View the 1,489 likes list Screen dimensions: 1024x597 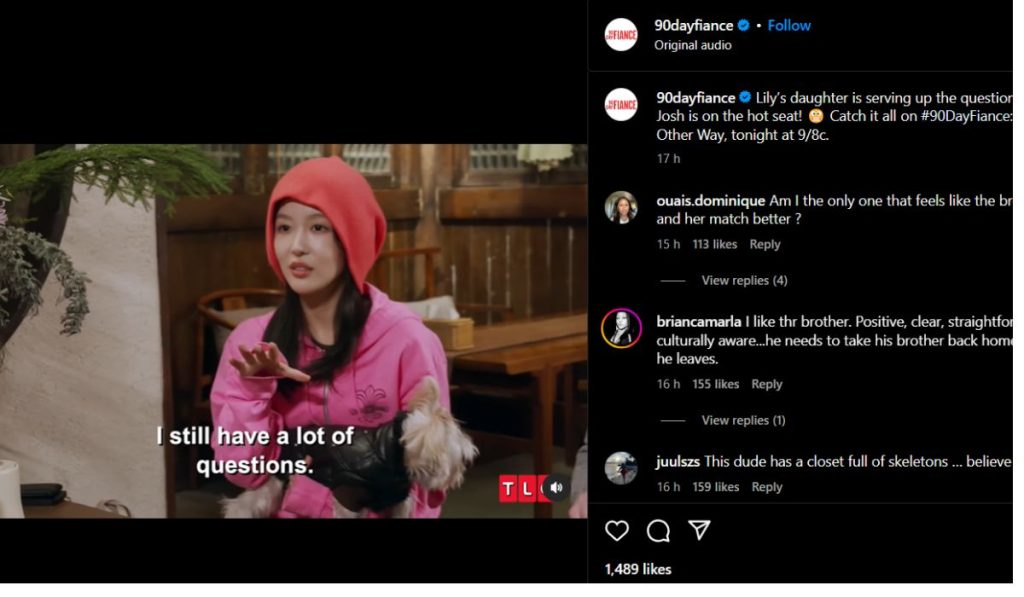[637, 567]
